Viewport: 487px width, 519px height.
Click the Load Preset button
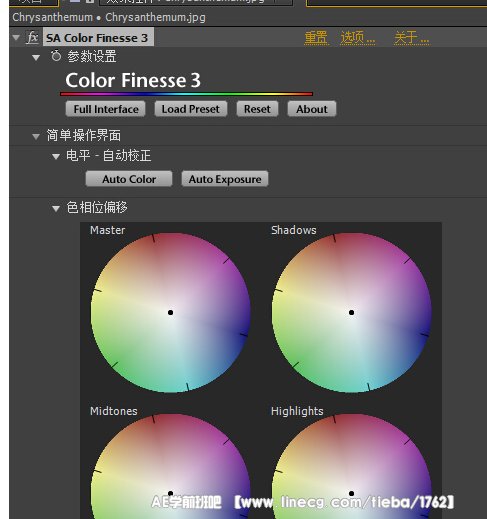(x=191, y=109)
